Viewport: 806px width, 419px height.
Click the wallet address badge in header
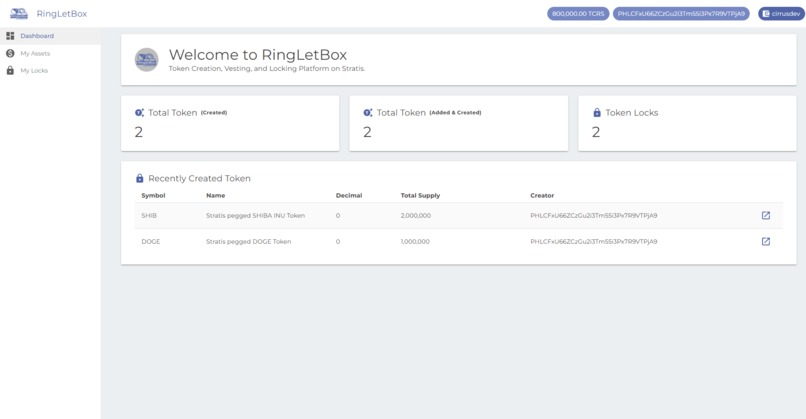tap(681, 14)
